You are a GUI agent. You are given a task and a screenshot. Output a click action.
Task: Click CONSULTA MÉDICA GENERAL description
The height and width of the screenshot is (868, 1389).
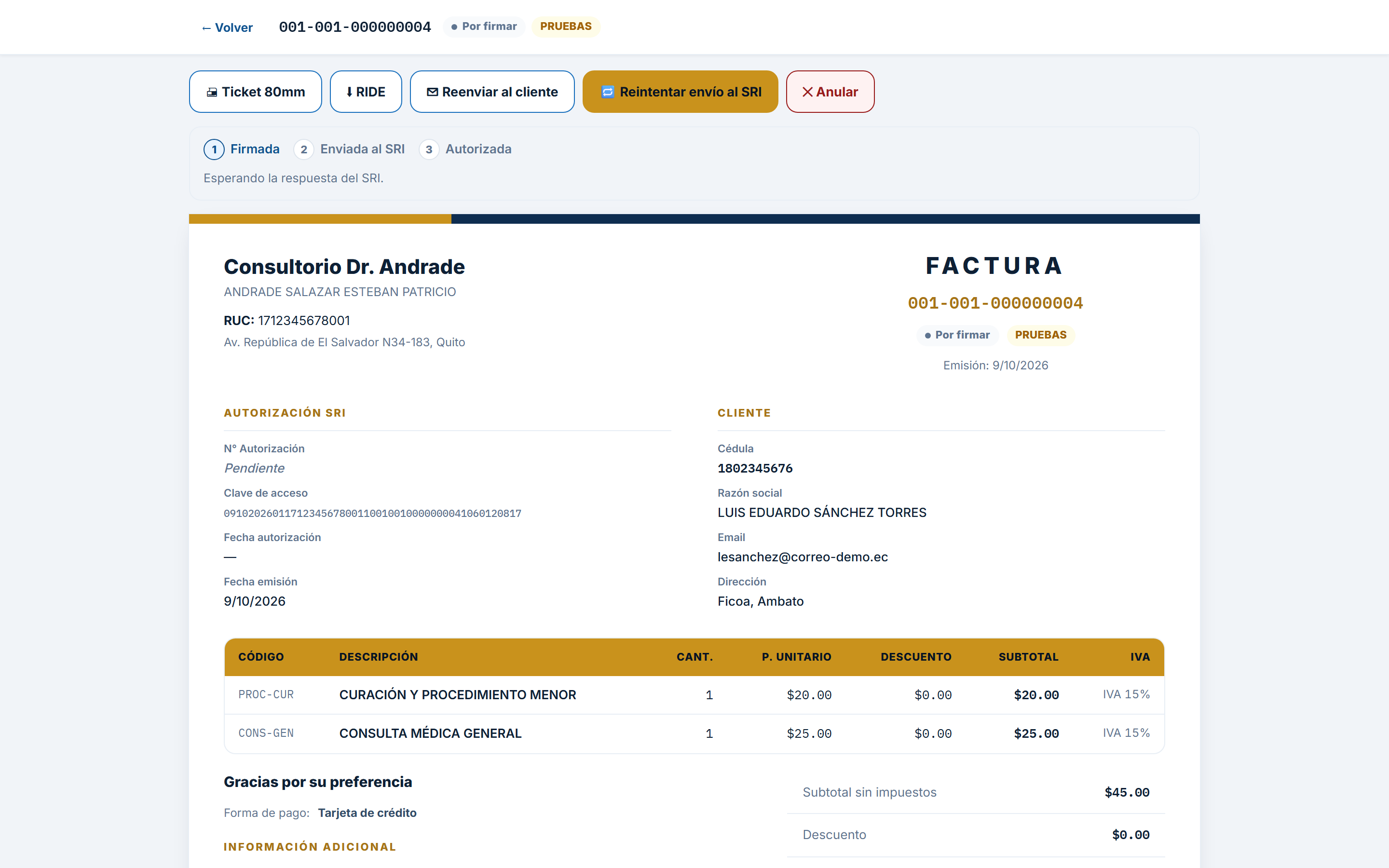point(431,733)
